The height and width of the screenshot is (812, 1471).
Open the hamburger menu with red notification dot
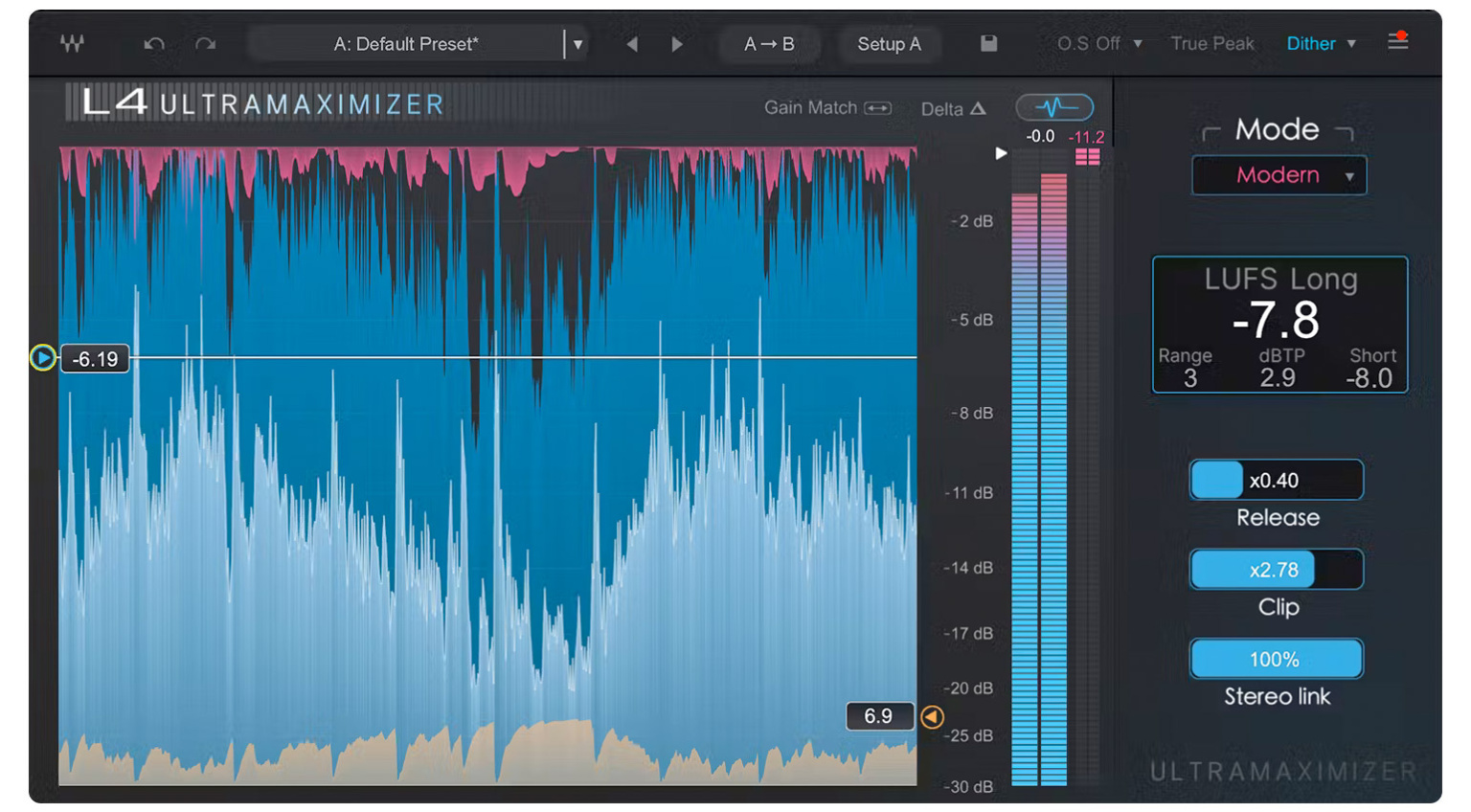click(x=1397, y=42)
